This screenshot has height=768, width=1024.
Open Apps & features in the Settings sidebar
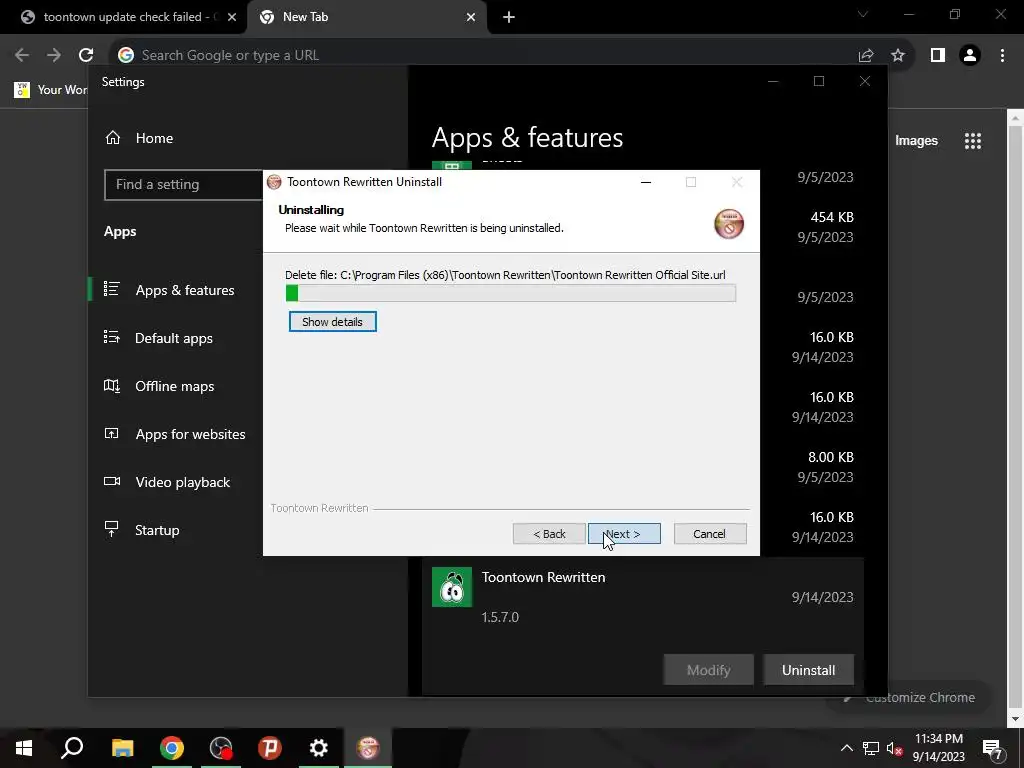[185, 290]
